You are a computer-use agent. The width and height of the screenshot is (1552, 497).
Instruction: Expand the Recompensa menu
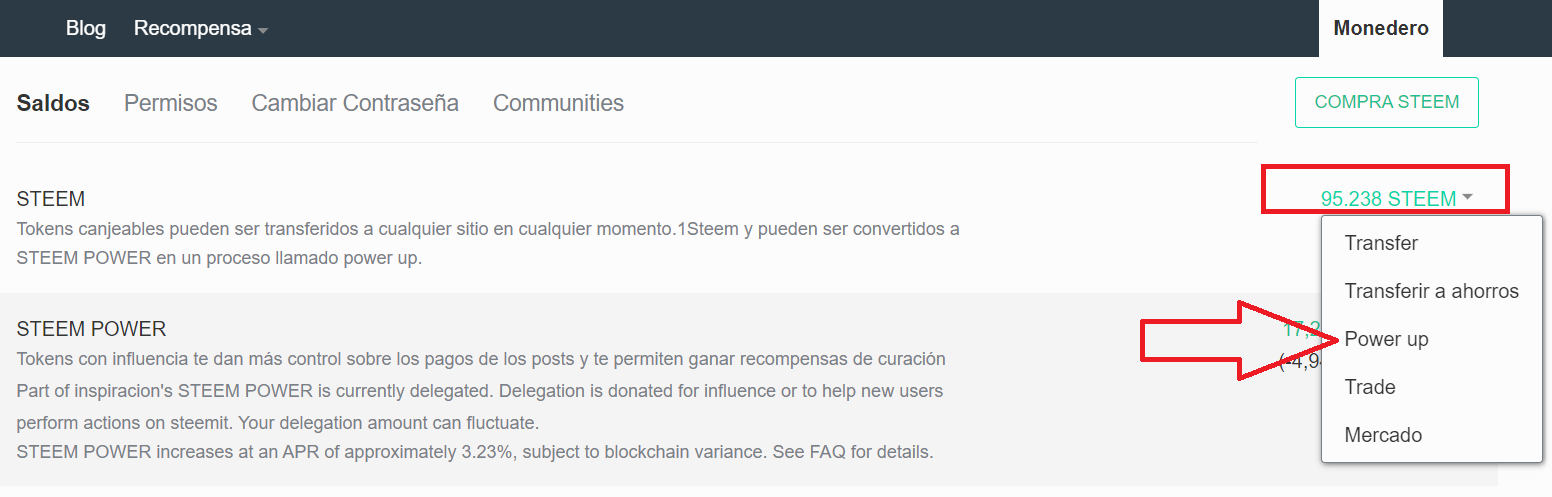click(x=192, y=28)
